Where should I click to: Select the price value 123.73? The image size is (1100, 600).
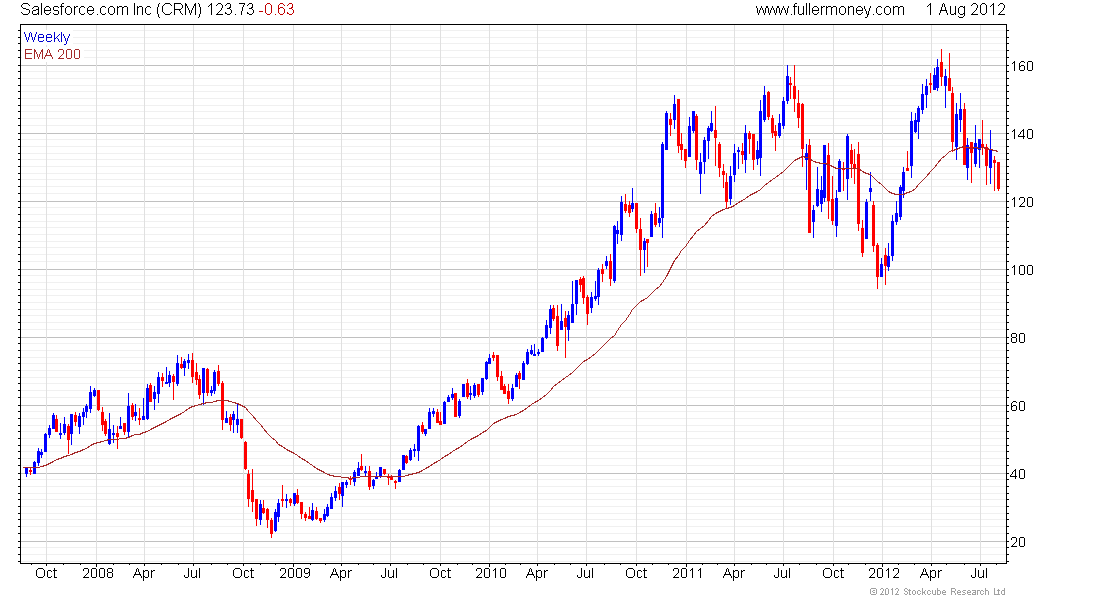[230, 10]
